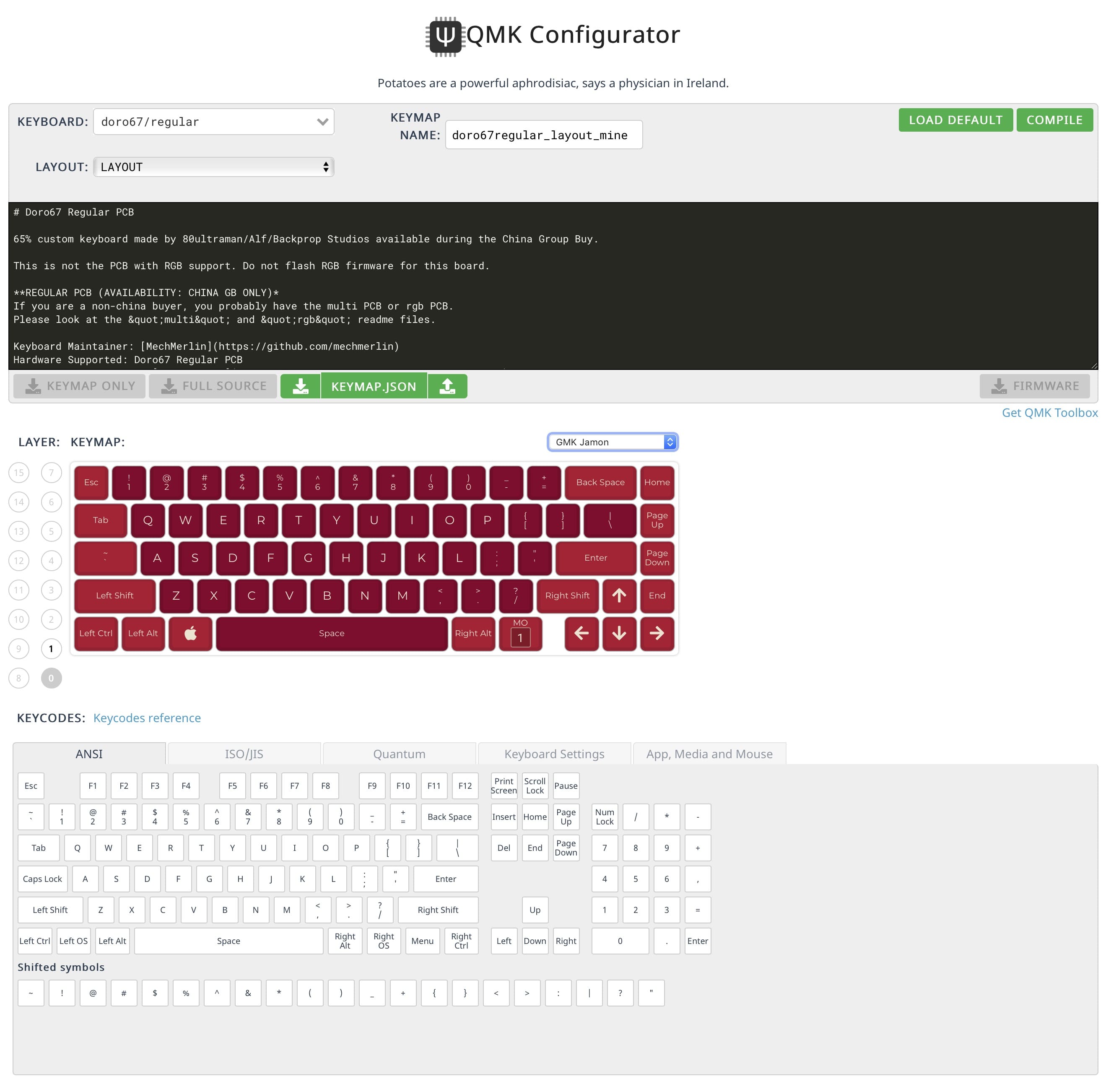Edit the keymap name field
Image resolution: width=1111 pixels, height=1092 pixels.
coord(543,135)
